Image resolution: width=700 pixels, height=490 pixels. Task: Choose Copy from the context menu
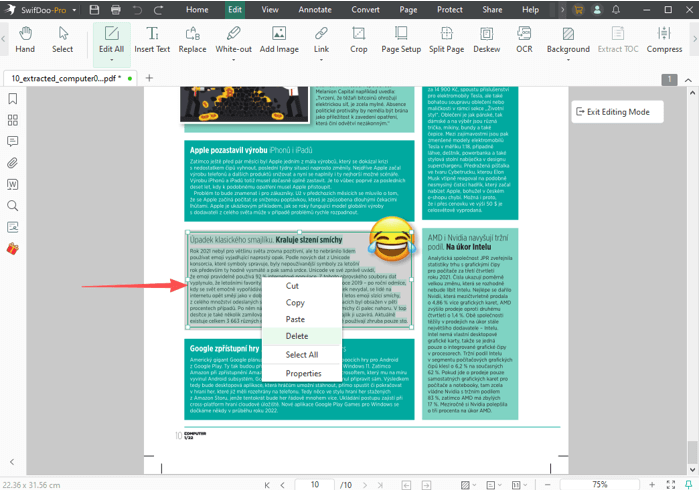(x=302, y=303)
